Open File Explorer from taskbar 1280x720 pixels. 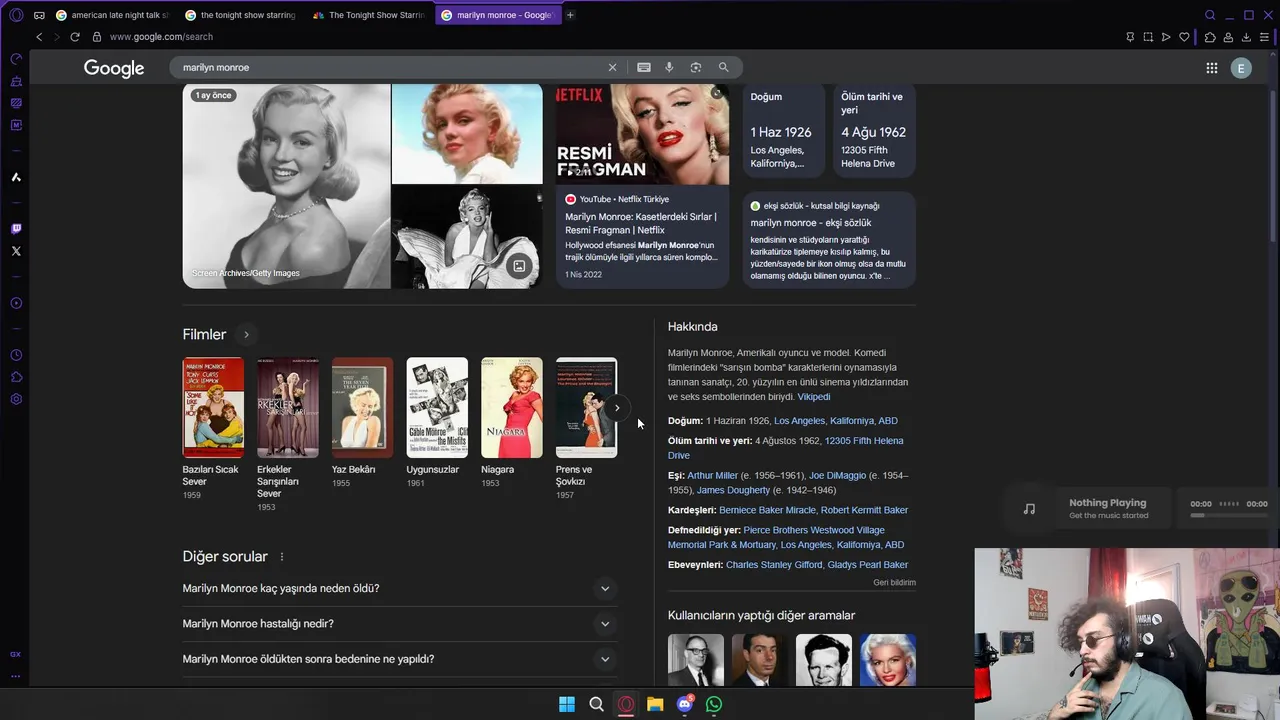[x=655, y=704]
